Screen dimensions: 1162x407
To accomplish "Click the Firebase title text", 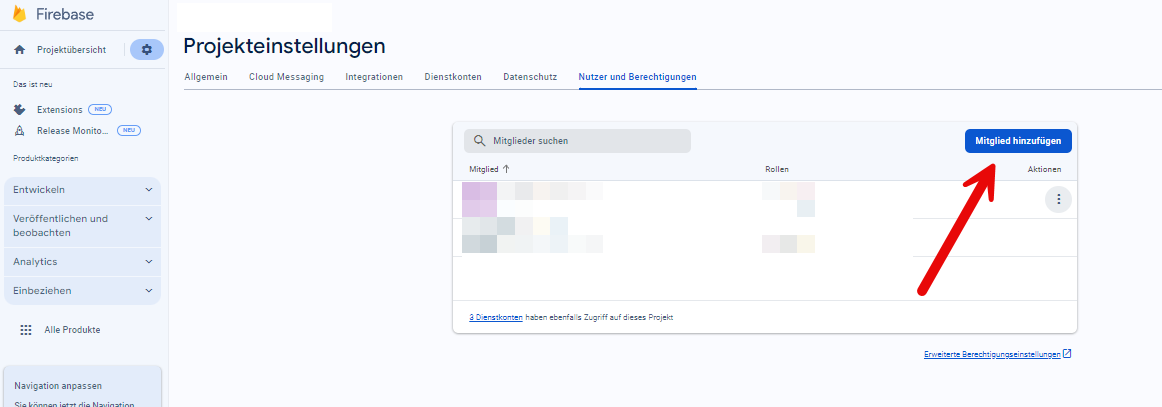I will pos(64,14).
